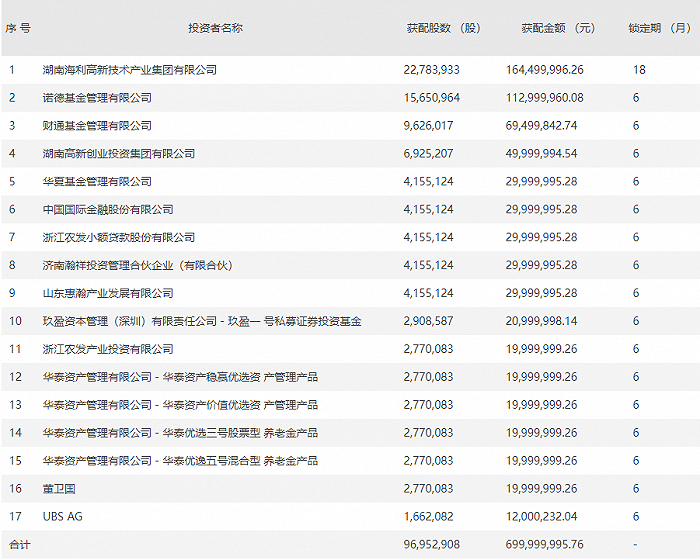Click the share count 15,650,964
This screenshot has height=560, width=700.
431,98
